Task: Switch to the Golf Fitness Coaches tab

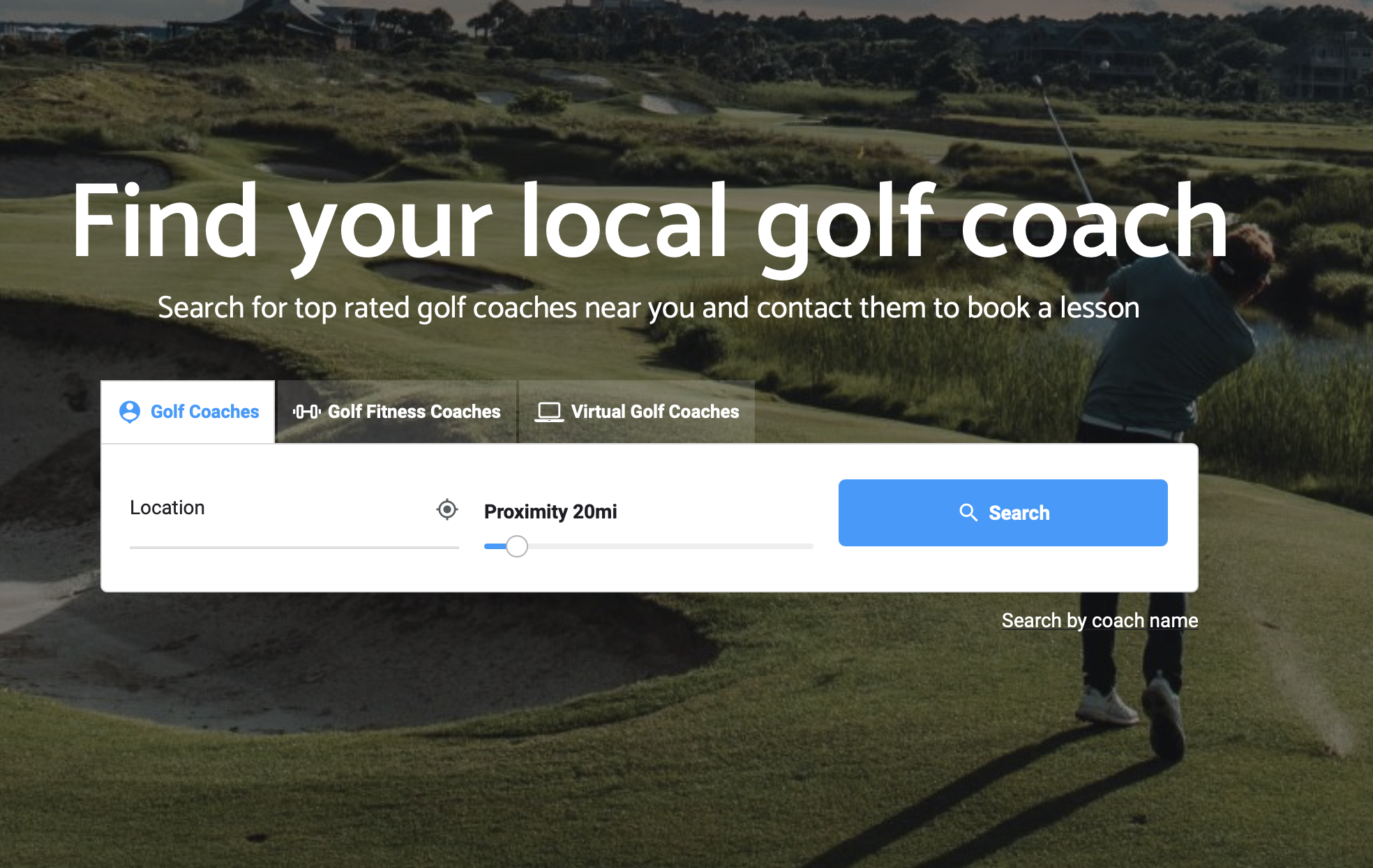Action: point(414,412)
